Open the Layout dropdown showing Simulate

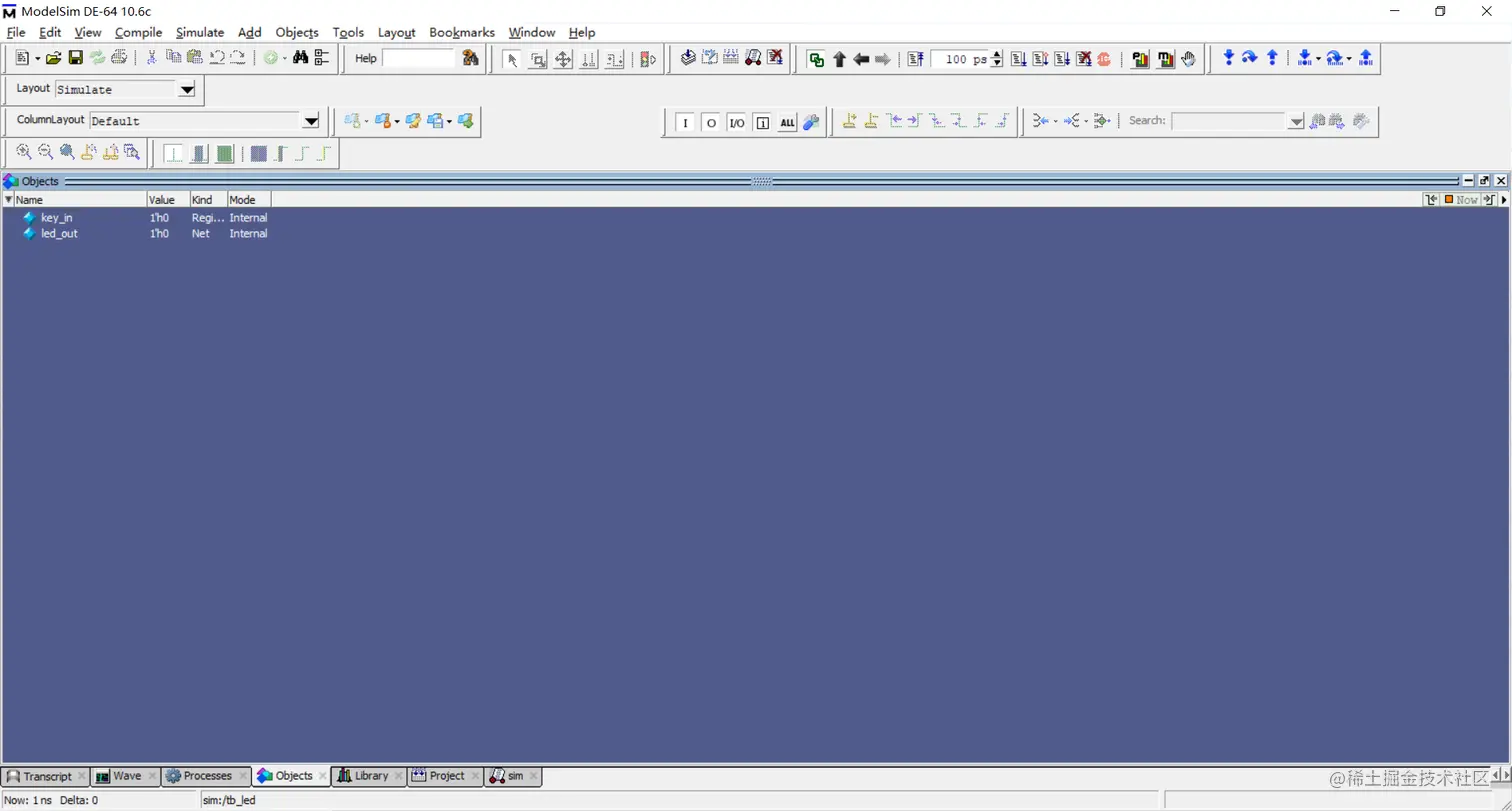click(x=187, y=89)
